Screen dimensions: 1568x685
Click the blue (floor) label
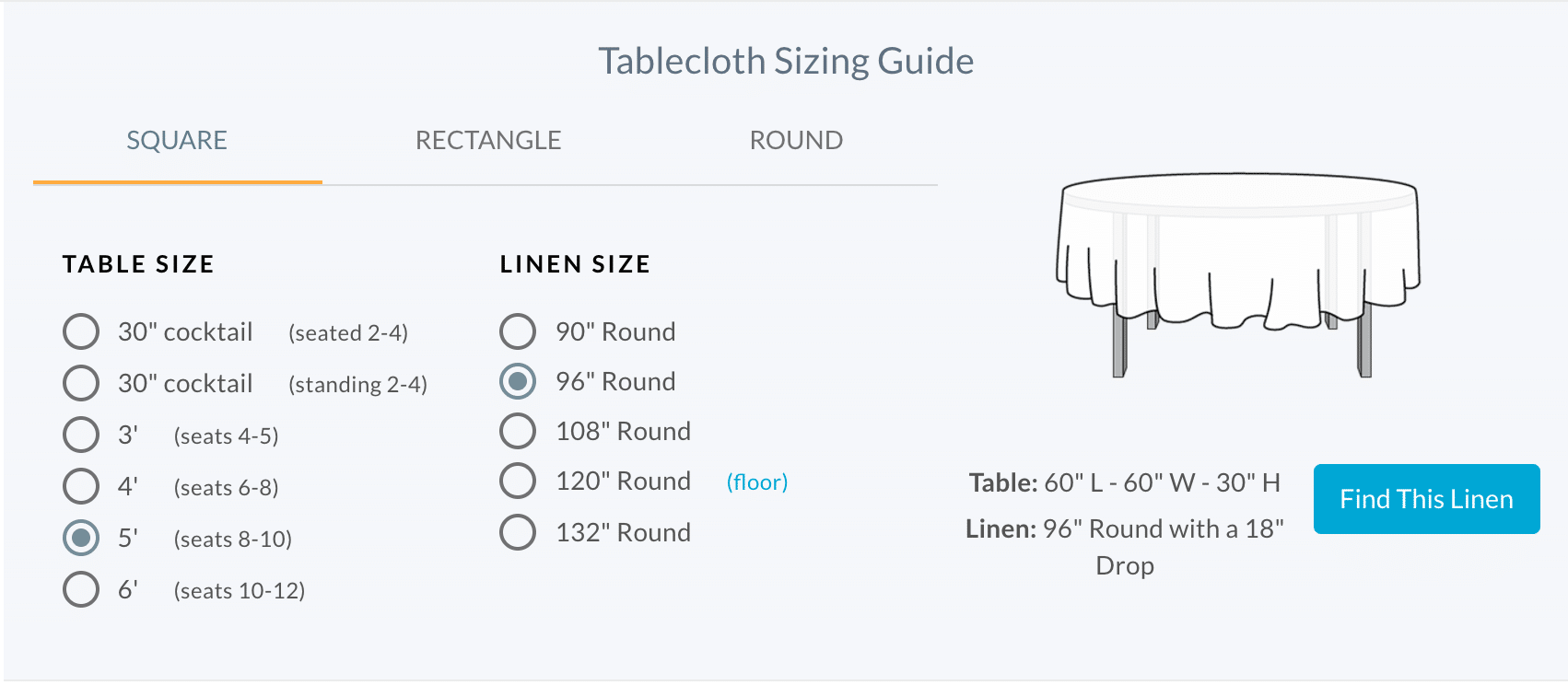pos(757,482)
